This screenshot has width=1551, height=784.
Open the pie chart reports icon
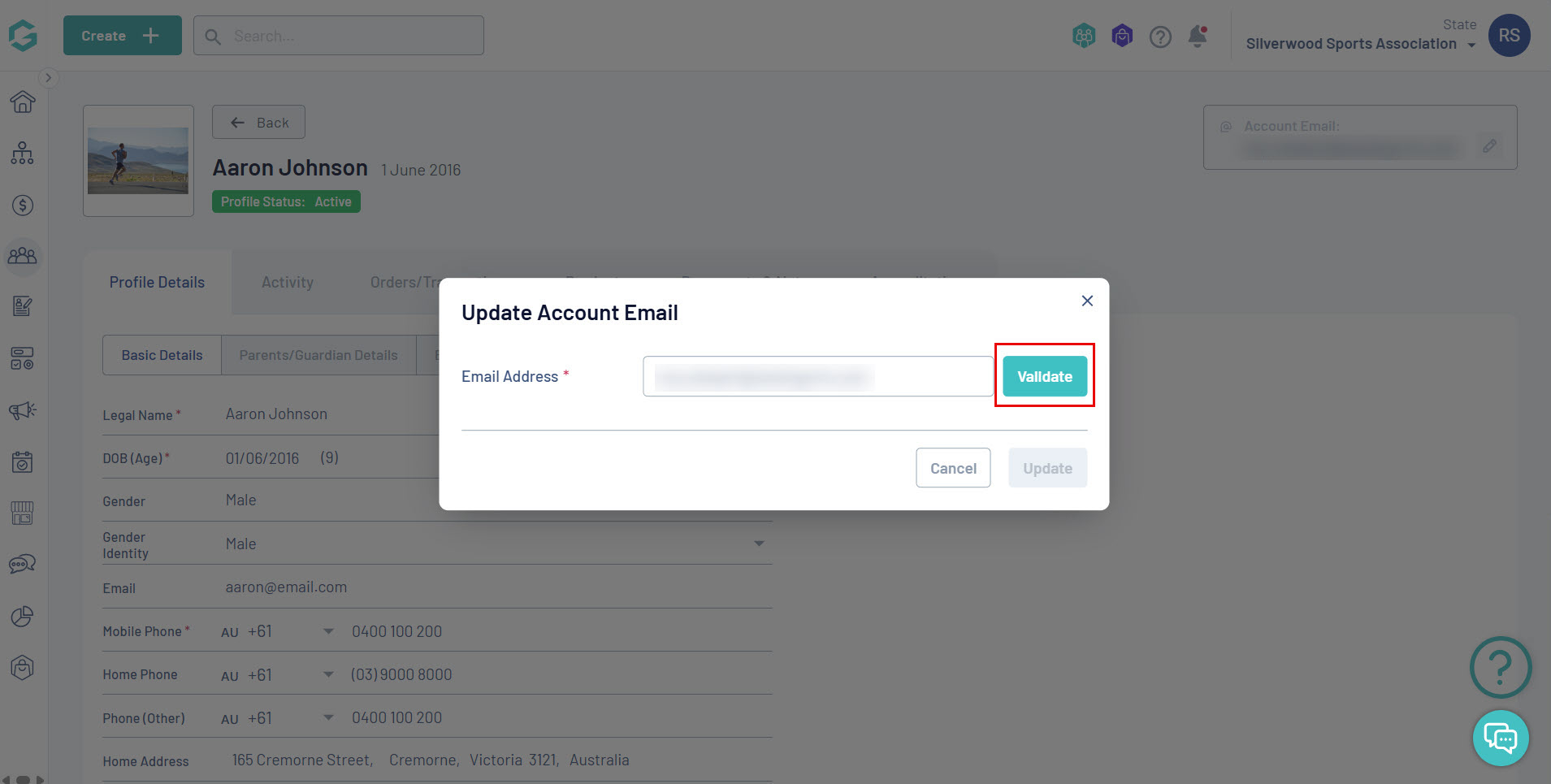tap(23, 617)
